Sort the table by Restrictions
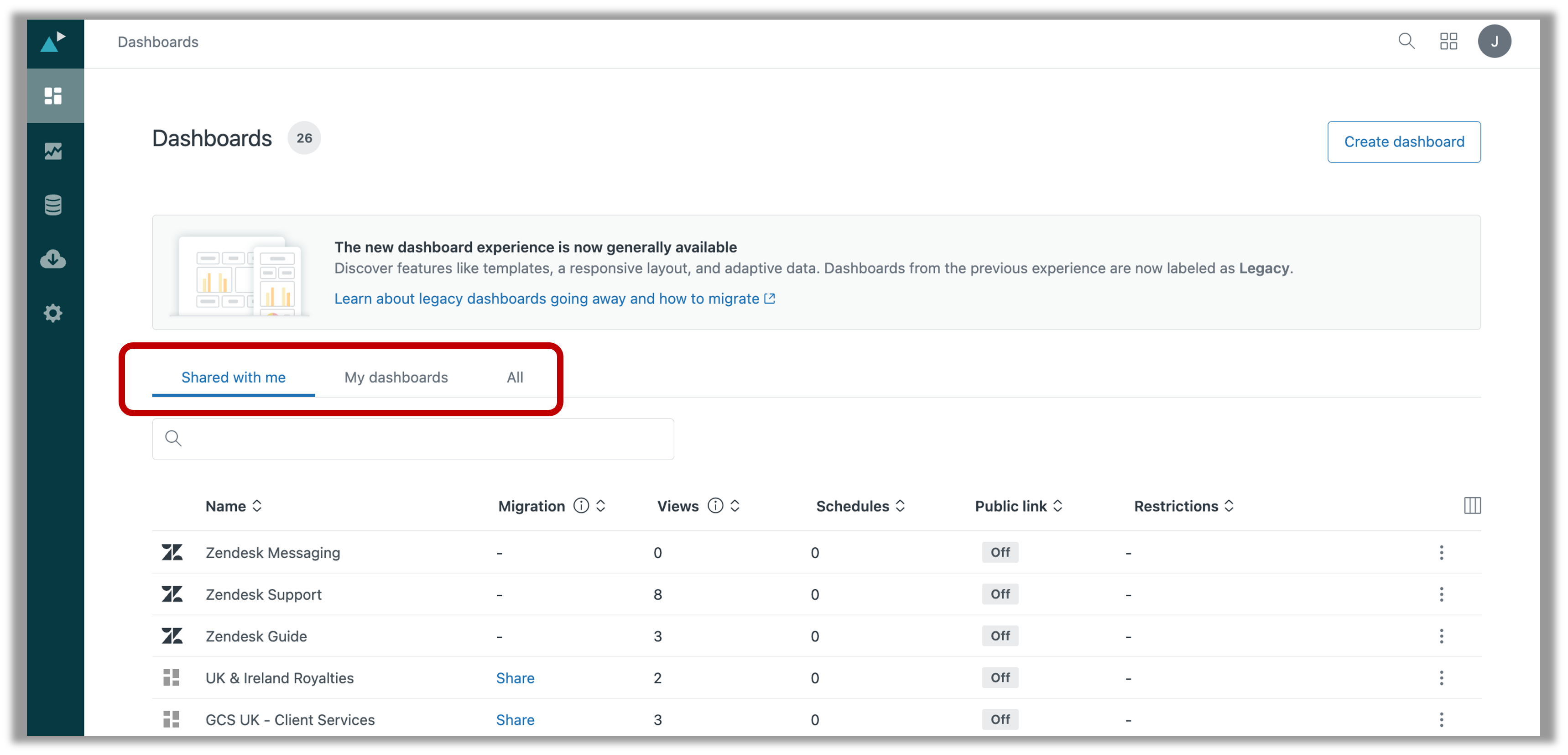Viewport: 1568px width, 755px height. (x=1184, y=506)
